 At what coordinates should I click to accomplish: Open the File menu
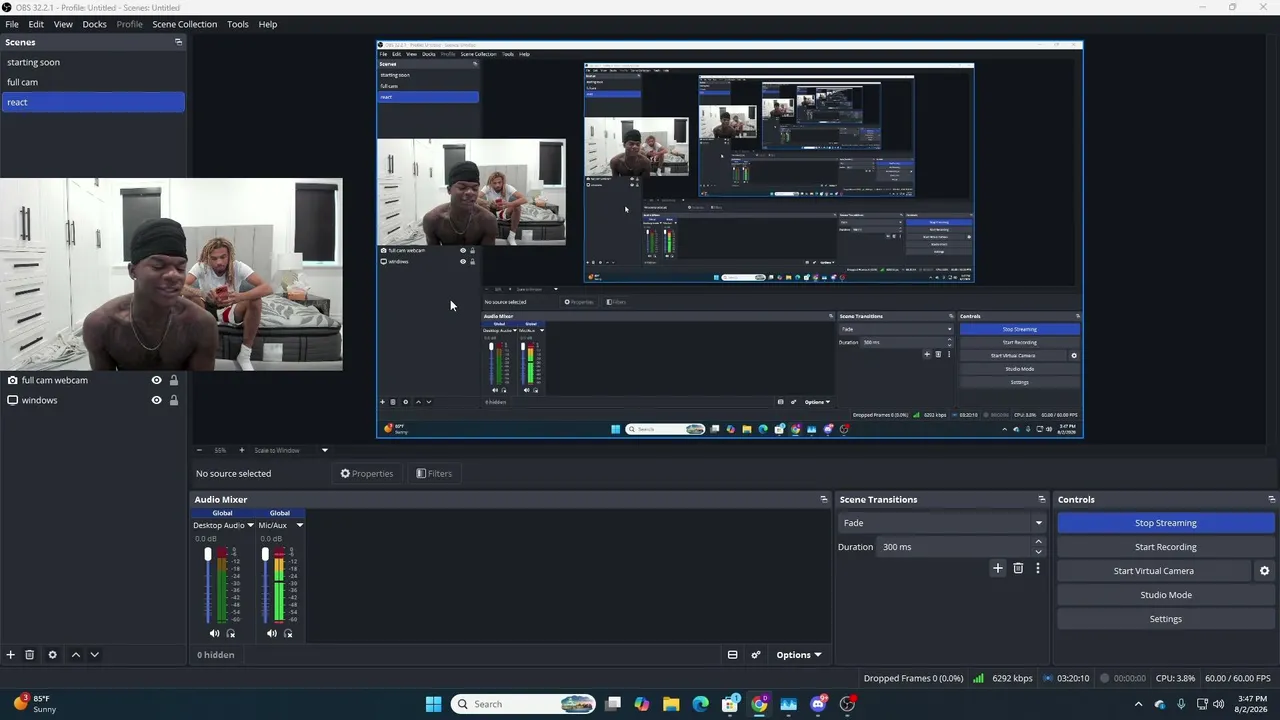(12, 24)
